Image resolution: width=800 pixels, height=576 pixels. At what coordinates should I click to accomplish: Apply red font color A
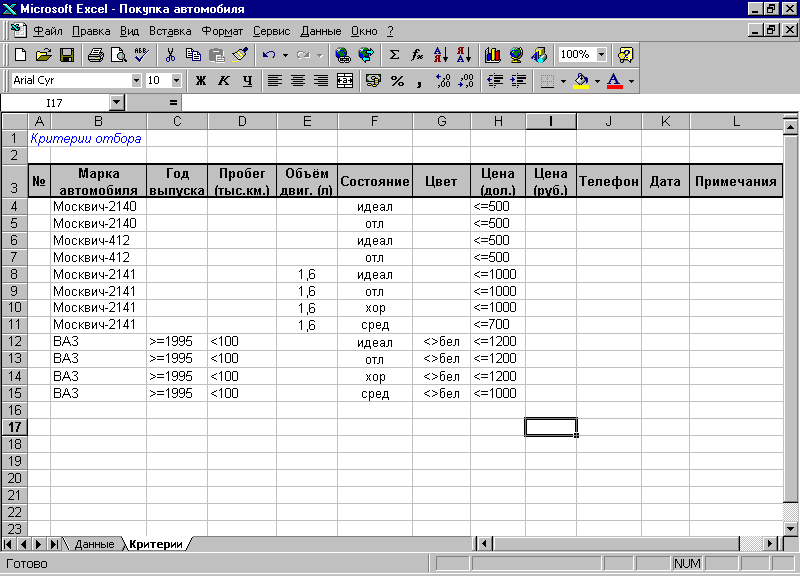pyautogui.click(x=615, y=81)
